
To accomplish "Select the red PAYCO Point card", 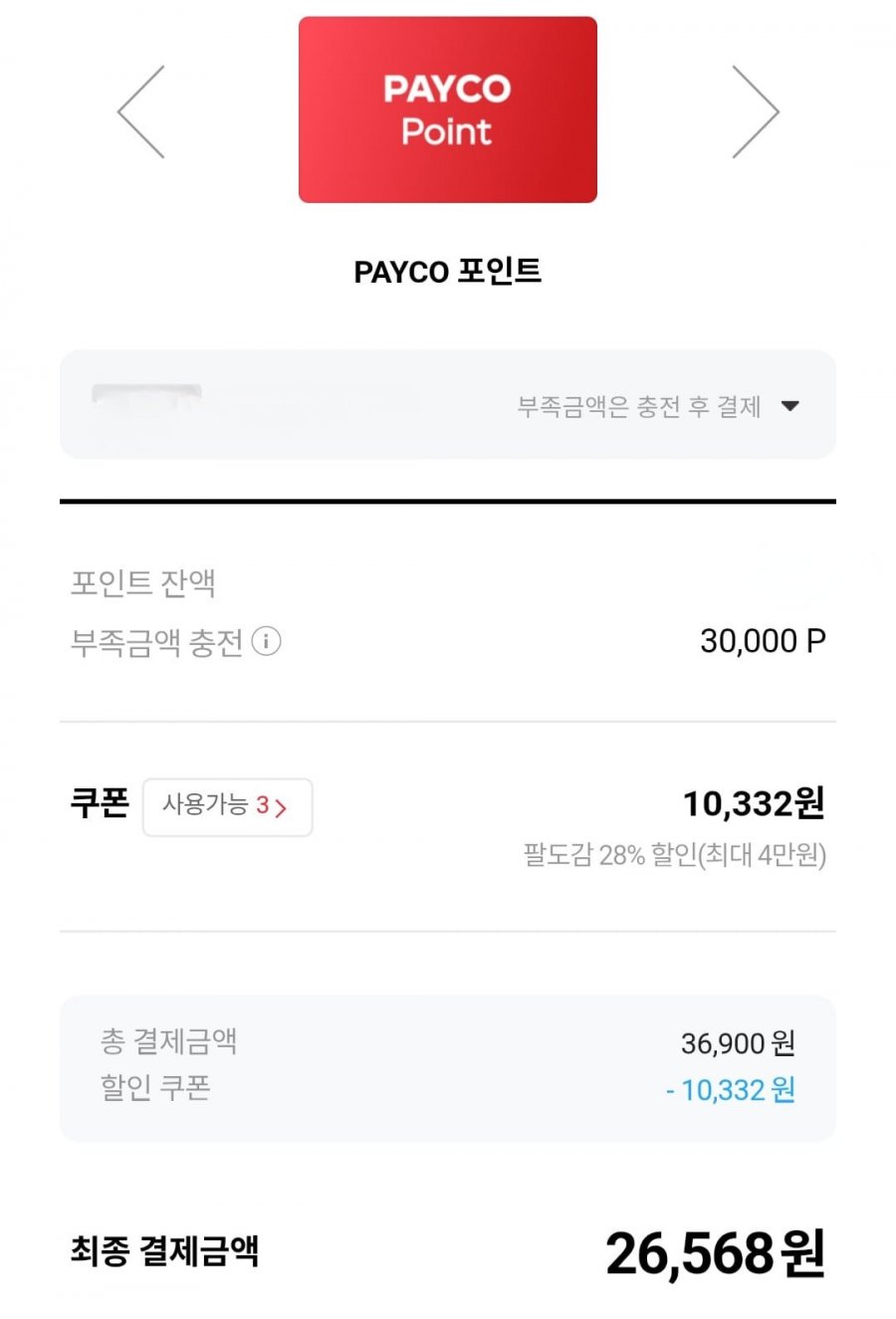I will tap(448, 110).
